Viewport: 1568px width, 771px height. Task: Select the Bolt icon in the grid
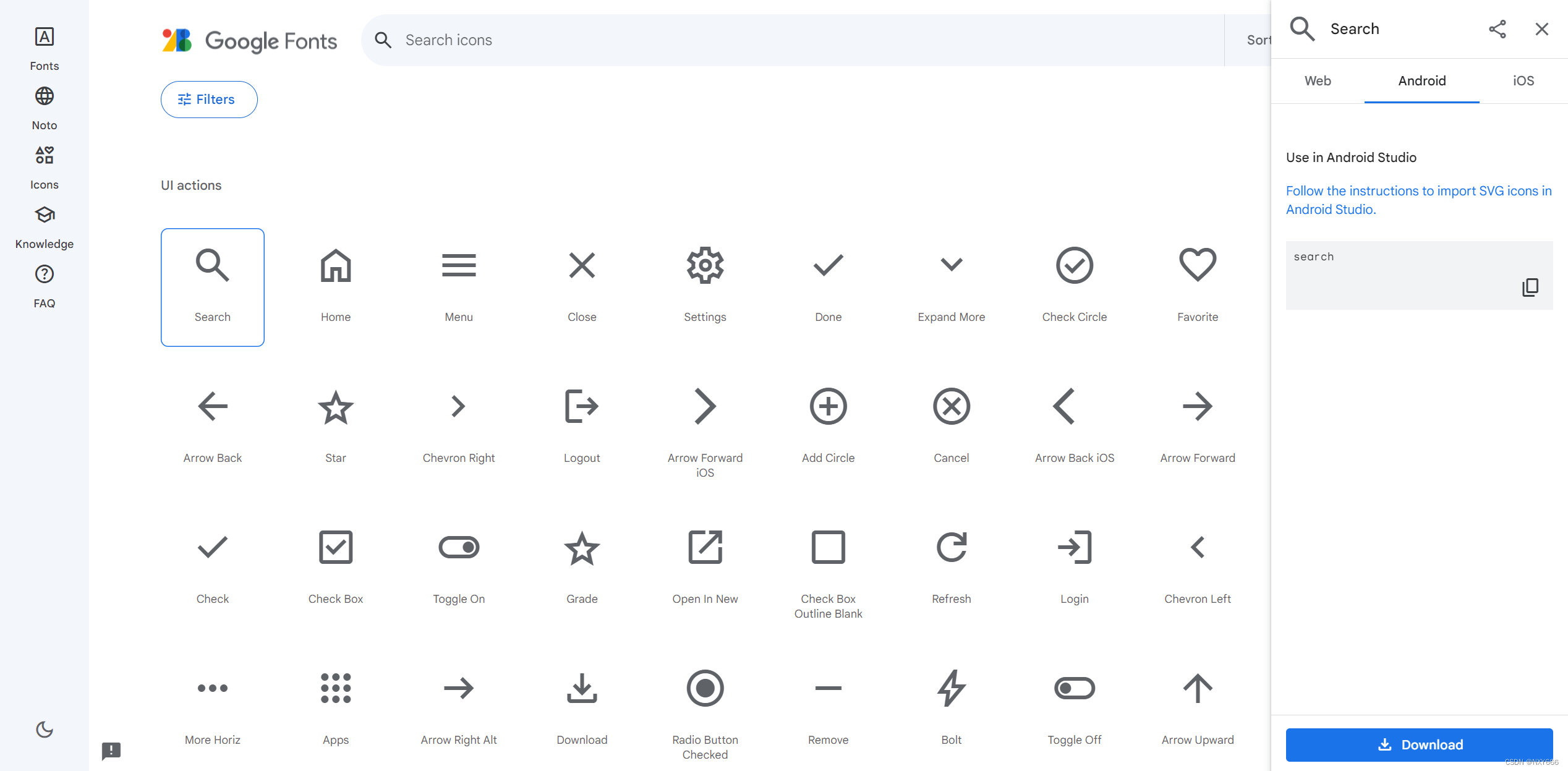pyautogui.click(x=951, y=688)
